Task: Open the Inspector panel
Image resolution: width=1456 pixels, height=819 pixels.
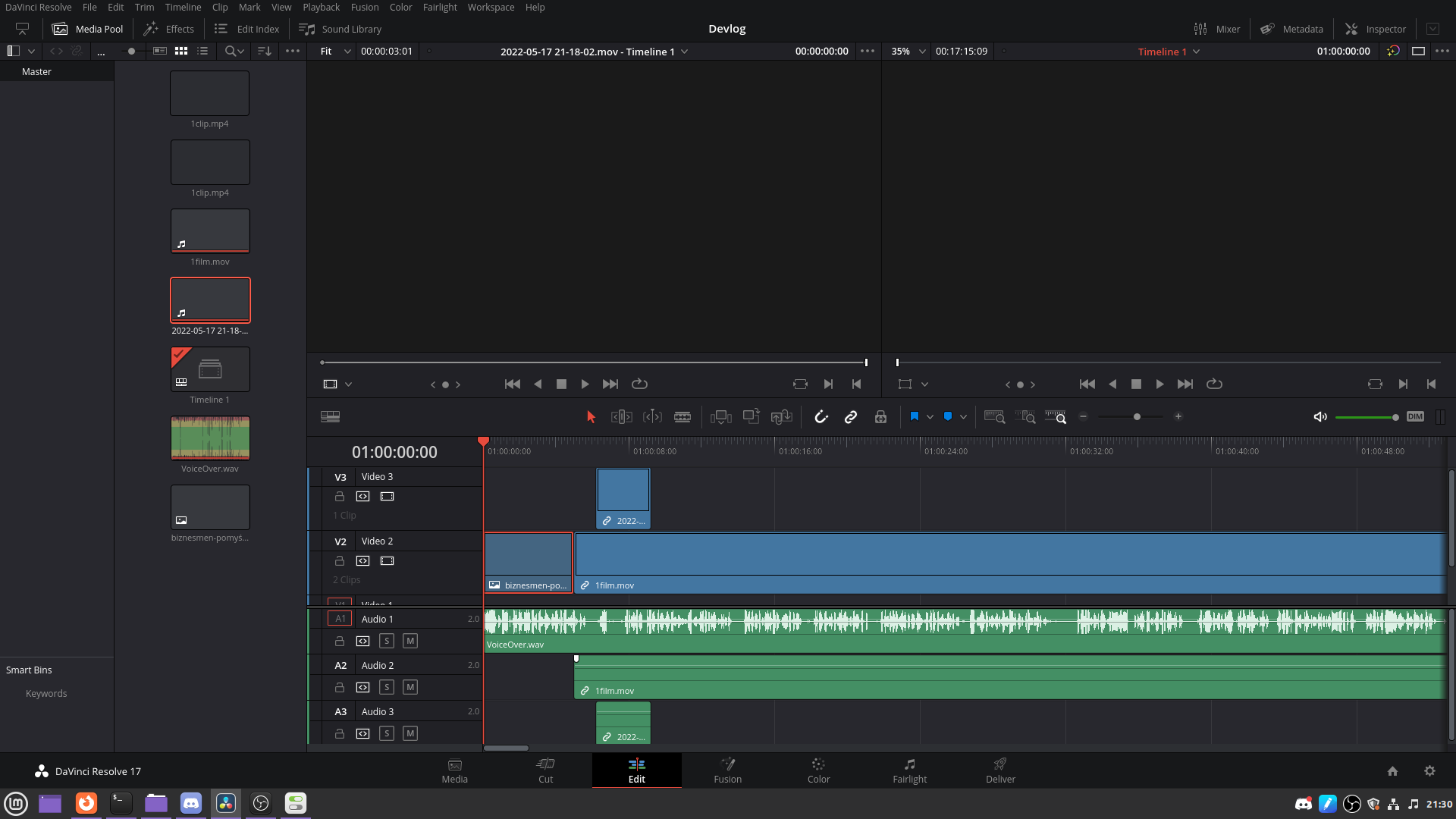Action: point(1376,29)
